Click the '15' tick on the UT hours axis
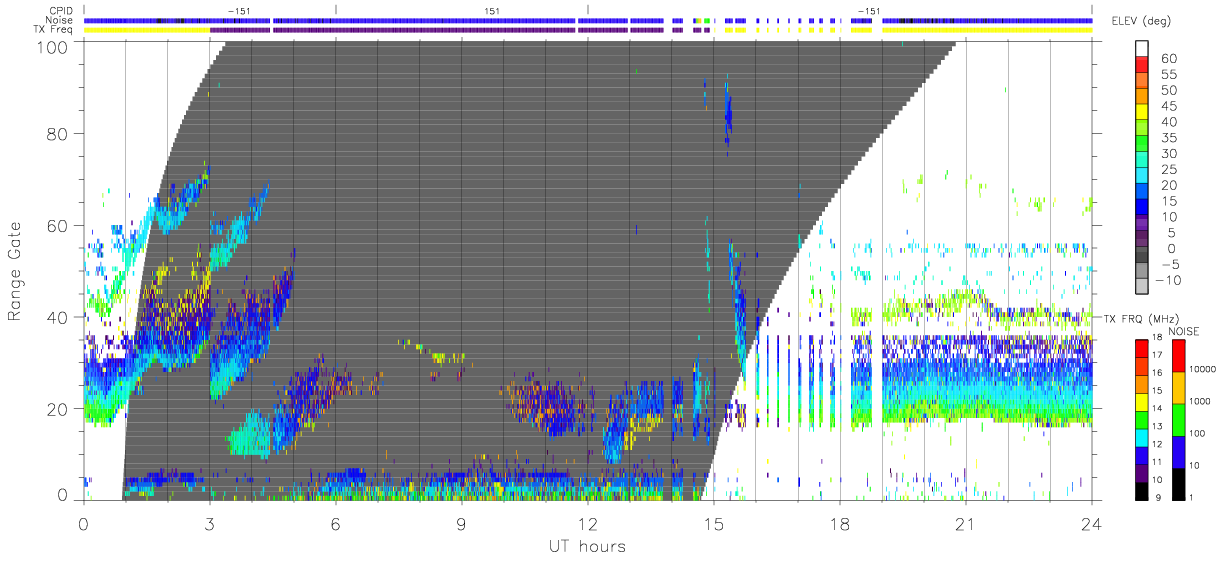The width and height of the screenshot is (1228, 567). (x=714, y=523)
